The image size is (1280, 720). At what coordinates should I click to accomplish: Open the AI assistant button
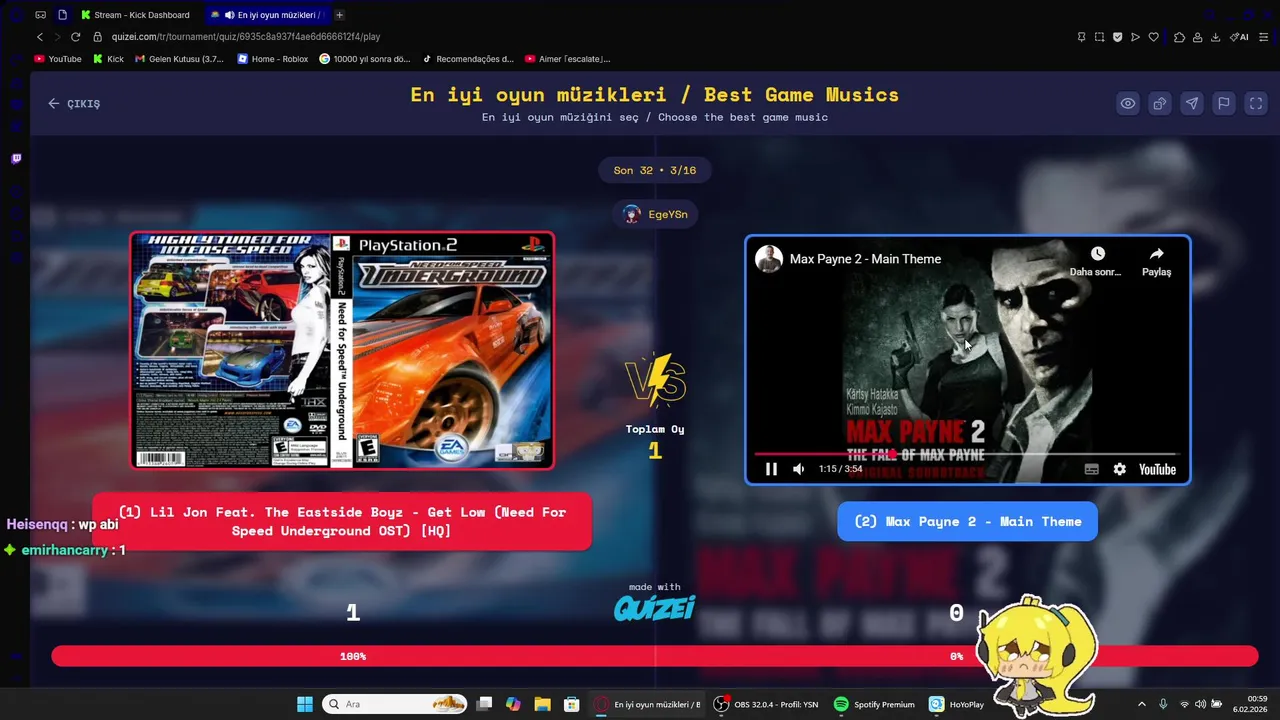click(1239, 37)
